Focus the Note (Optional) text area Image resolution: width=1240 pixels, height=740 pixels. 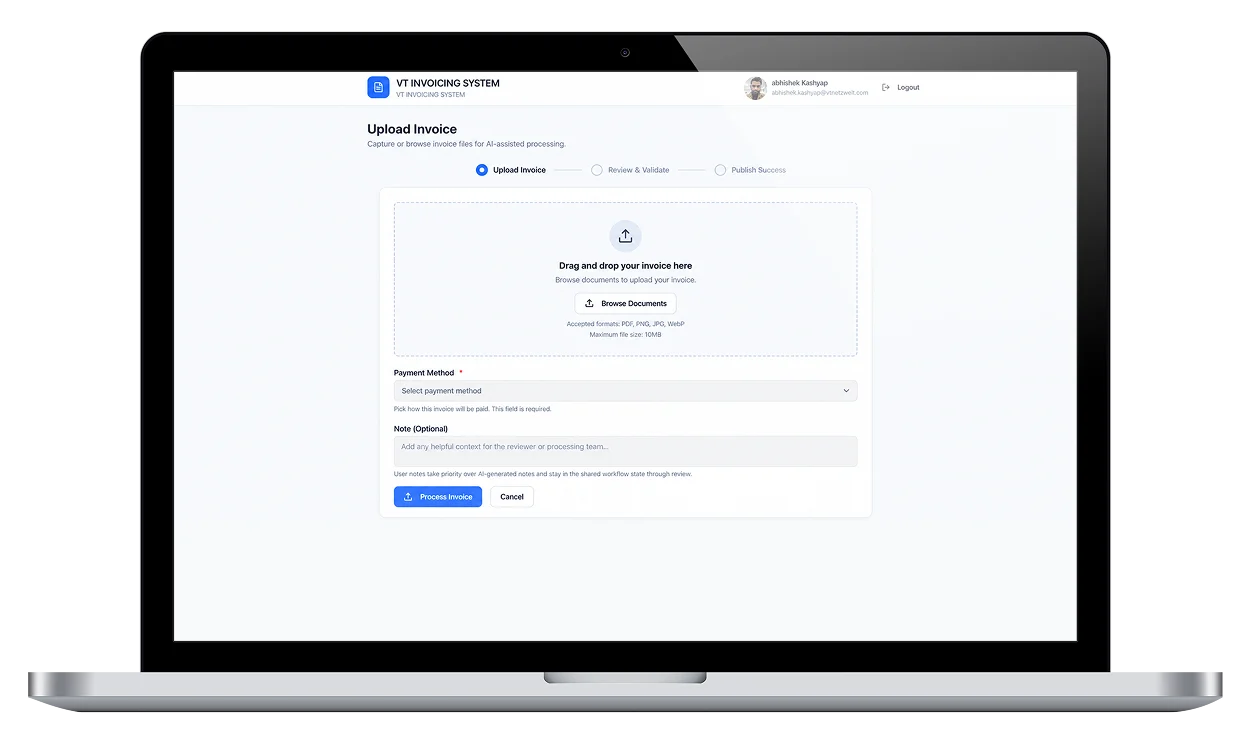pos(625,451)
